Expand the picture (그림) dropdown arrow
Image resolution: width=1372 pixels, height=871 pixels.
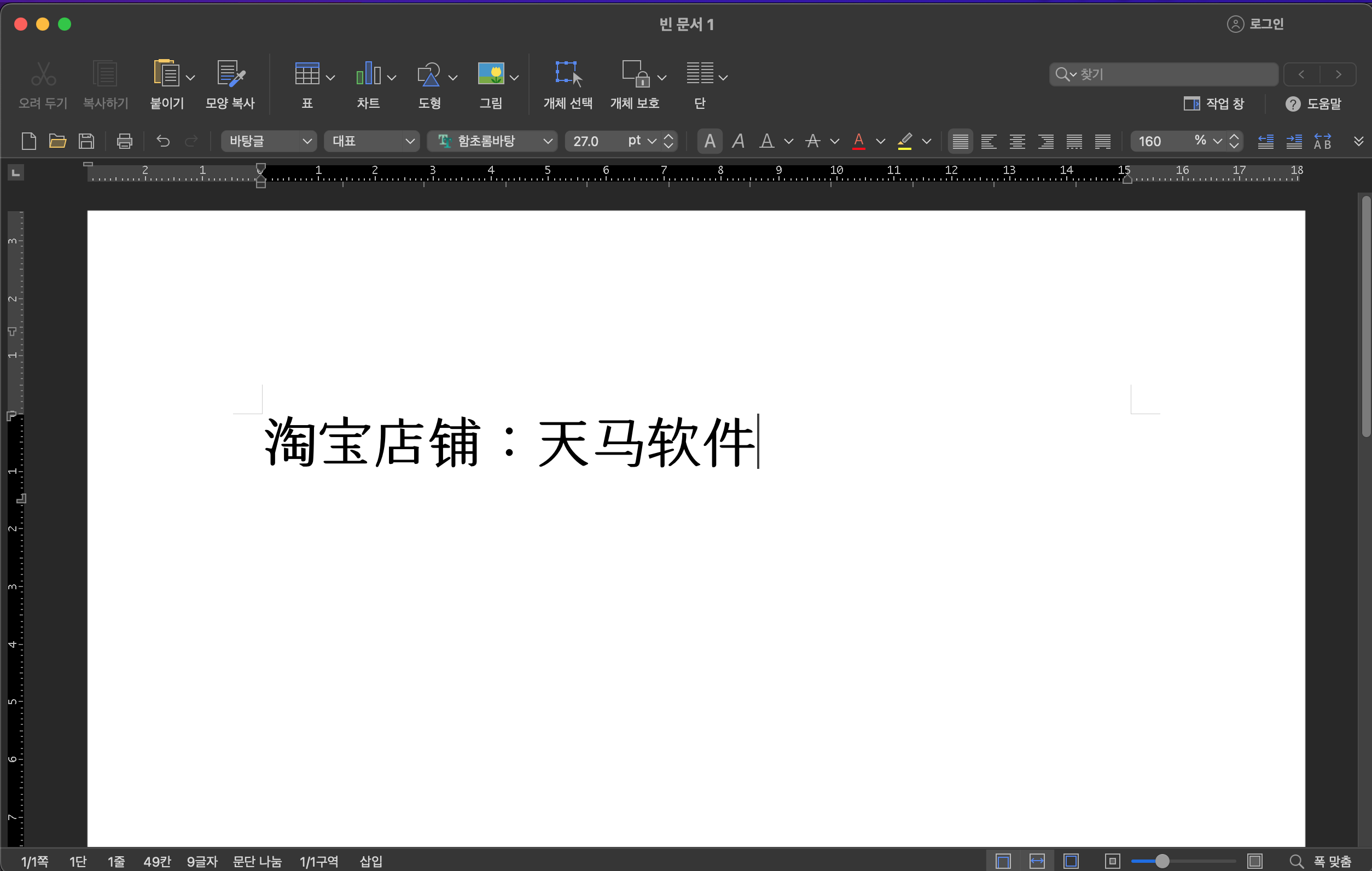tap(514, 78)
